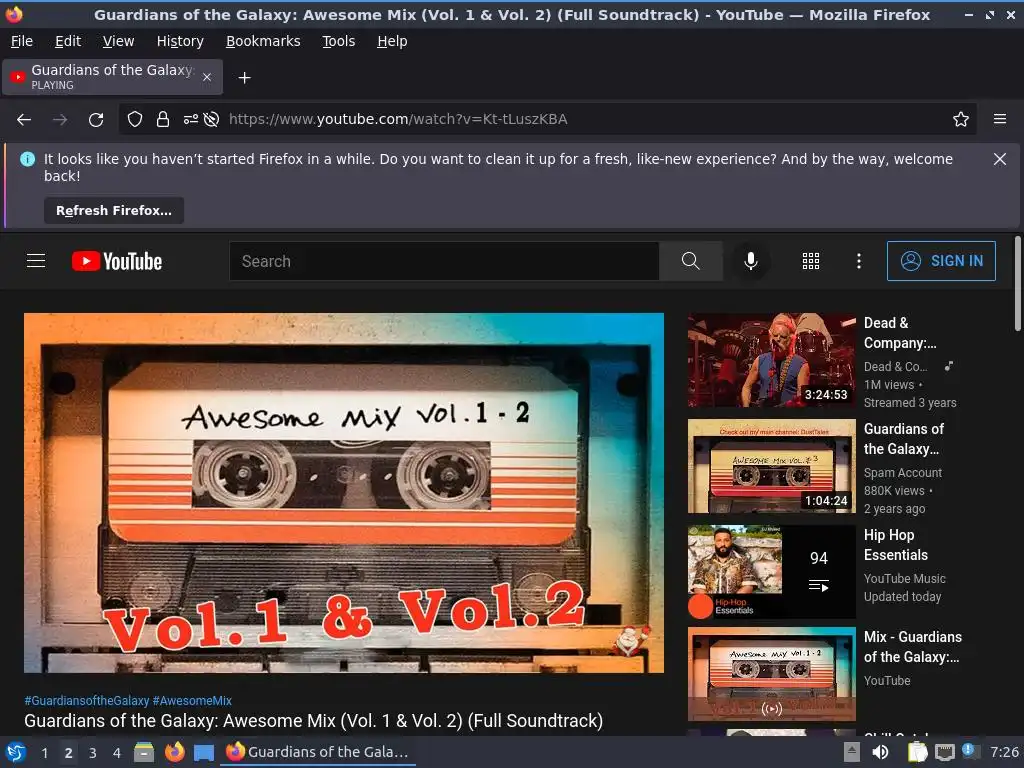Focus the YouTube Search input field
1024x768 pixels.
click(x=444, y=261)
